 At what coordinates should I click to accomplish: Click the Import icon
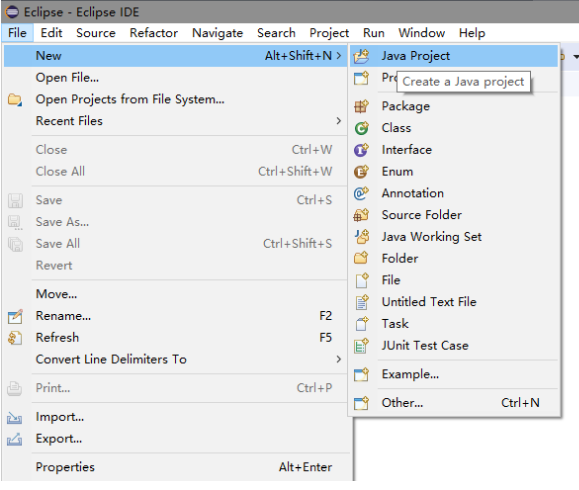click(x=14, y=418)
